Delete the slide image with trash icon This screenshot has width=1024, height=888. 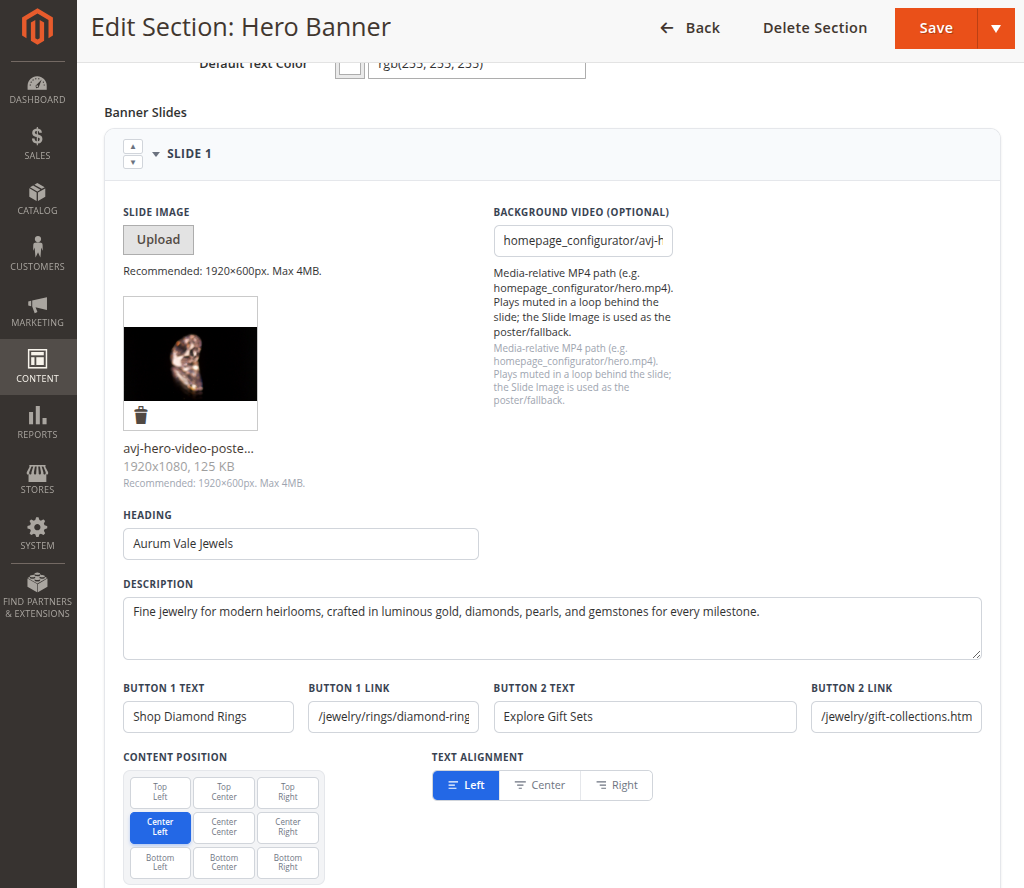[x=141, y=415]
